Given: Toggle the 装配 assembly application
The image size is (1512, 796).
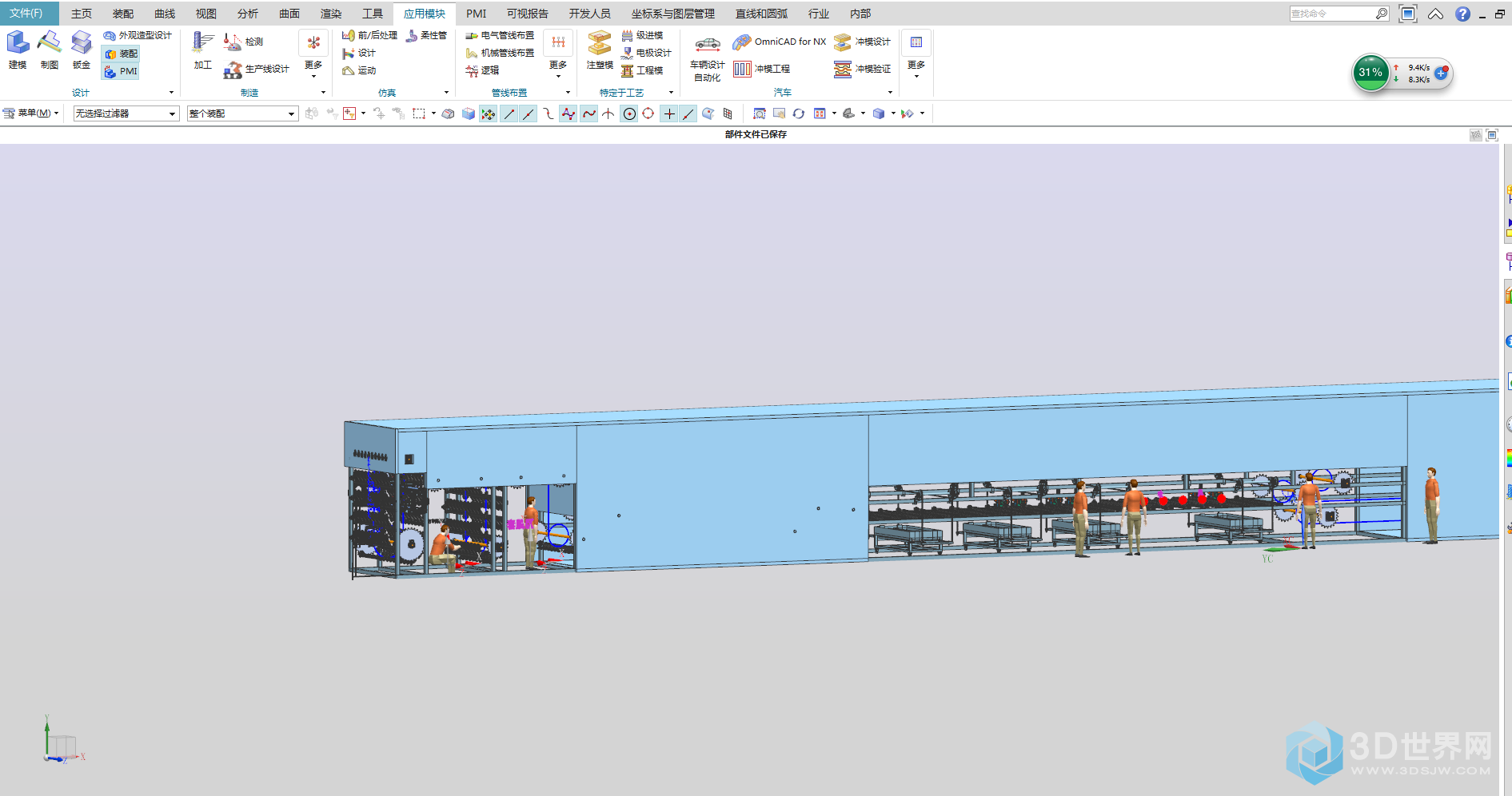Looking at the screenshot, I should point(121,54).
